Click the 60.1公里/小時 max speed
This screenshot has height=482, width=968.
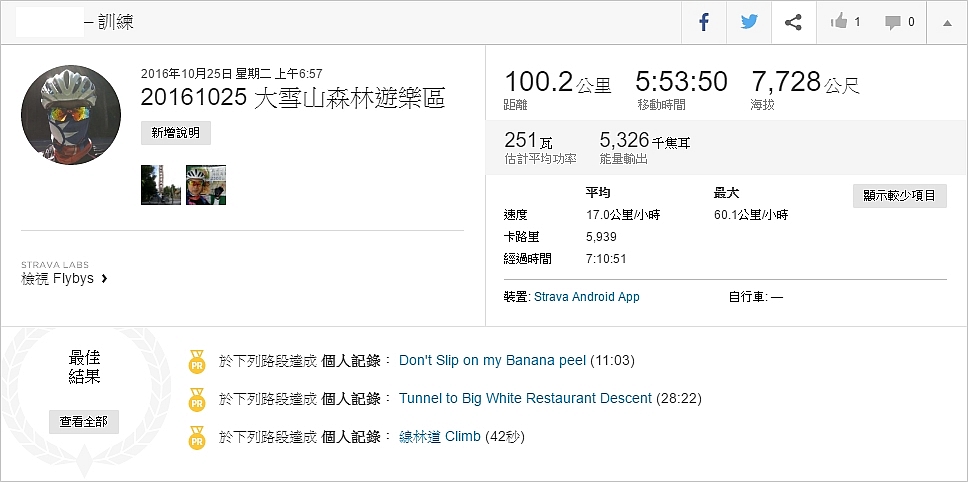pos(751,215)
